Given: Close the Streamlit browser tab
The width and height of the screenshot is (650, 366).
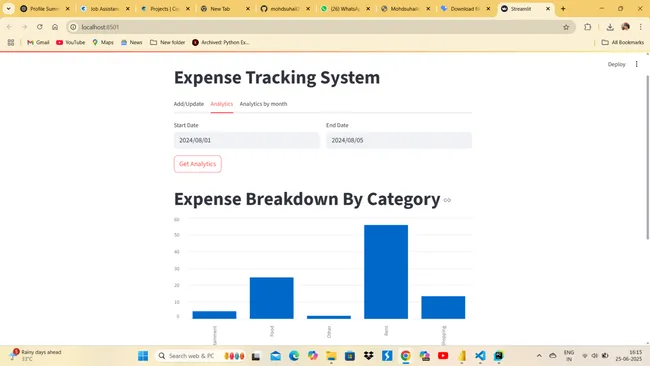Looking at the screenshot, I should 548,9.
